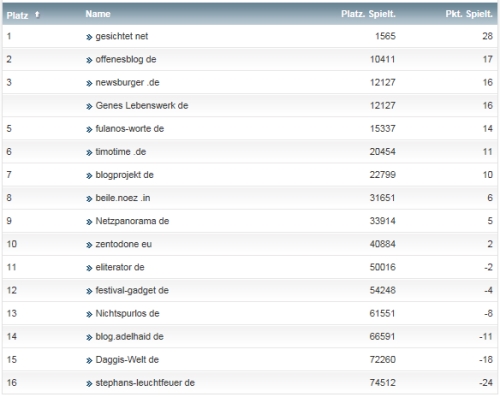Screen dimensions: 500x397
Task: Click the arrow icon before fulanos-worte de
Action: click(x=89, y=129)
